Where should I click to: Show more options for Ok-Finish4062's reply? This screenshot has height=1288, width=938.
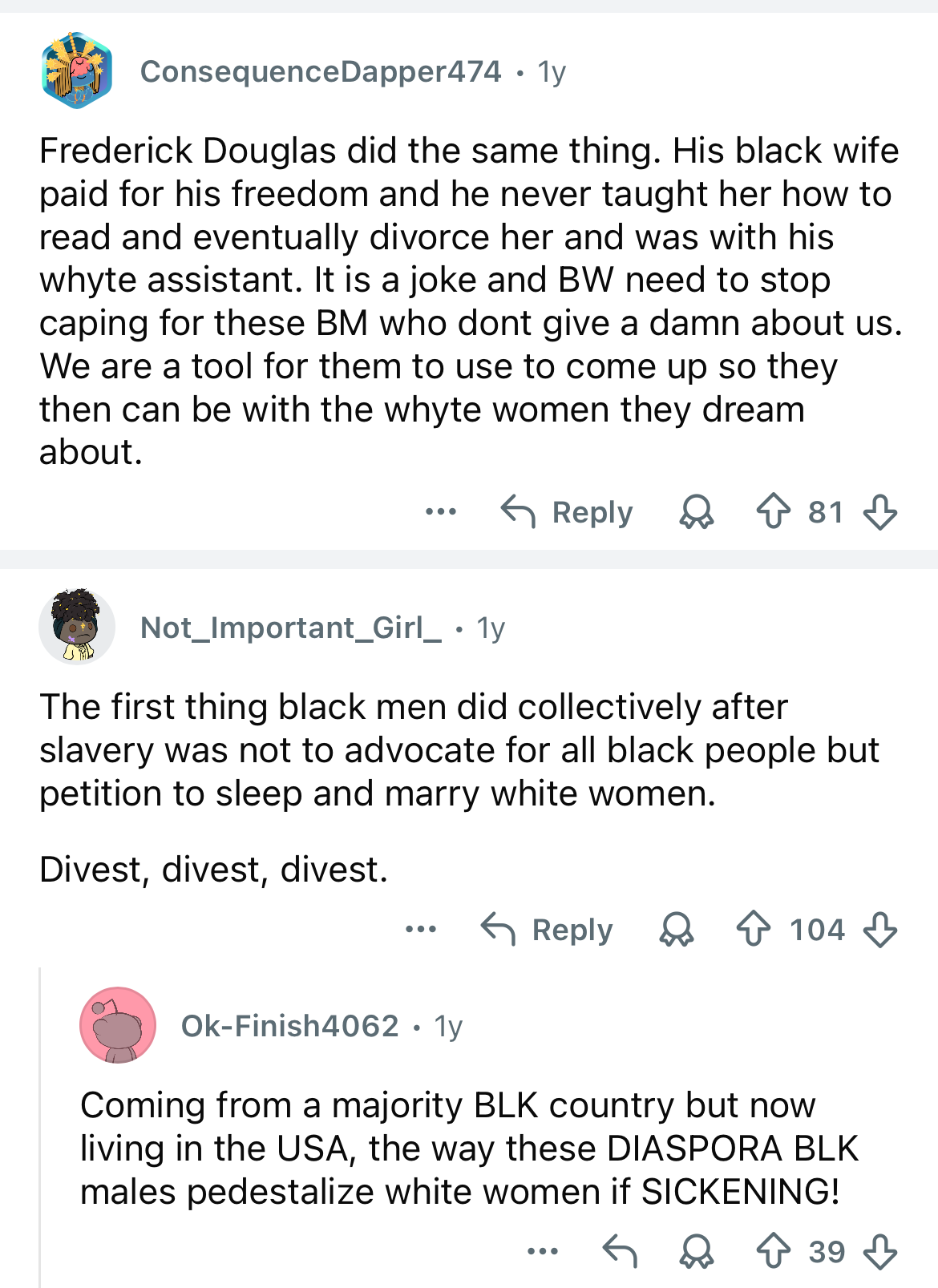click(x=543, y=1251)
